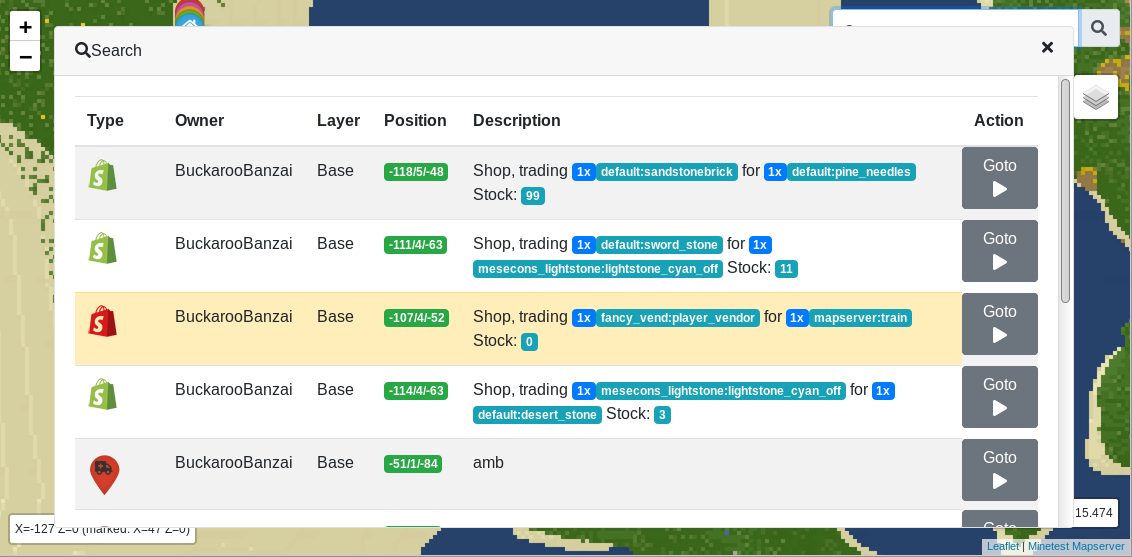This screenshot has height=557, width=1132.
Task: Click the default:sword_stone item badge
Action: [x=659, y=245]
